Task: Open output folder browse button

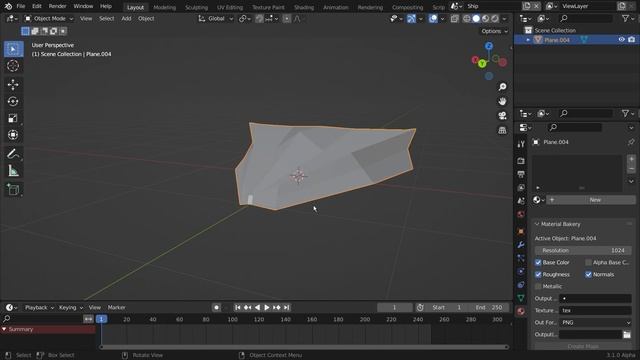Action: (627, 334)
